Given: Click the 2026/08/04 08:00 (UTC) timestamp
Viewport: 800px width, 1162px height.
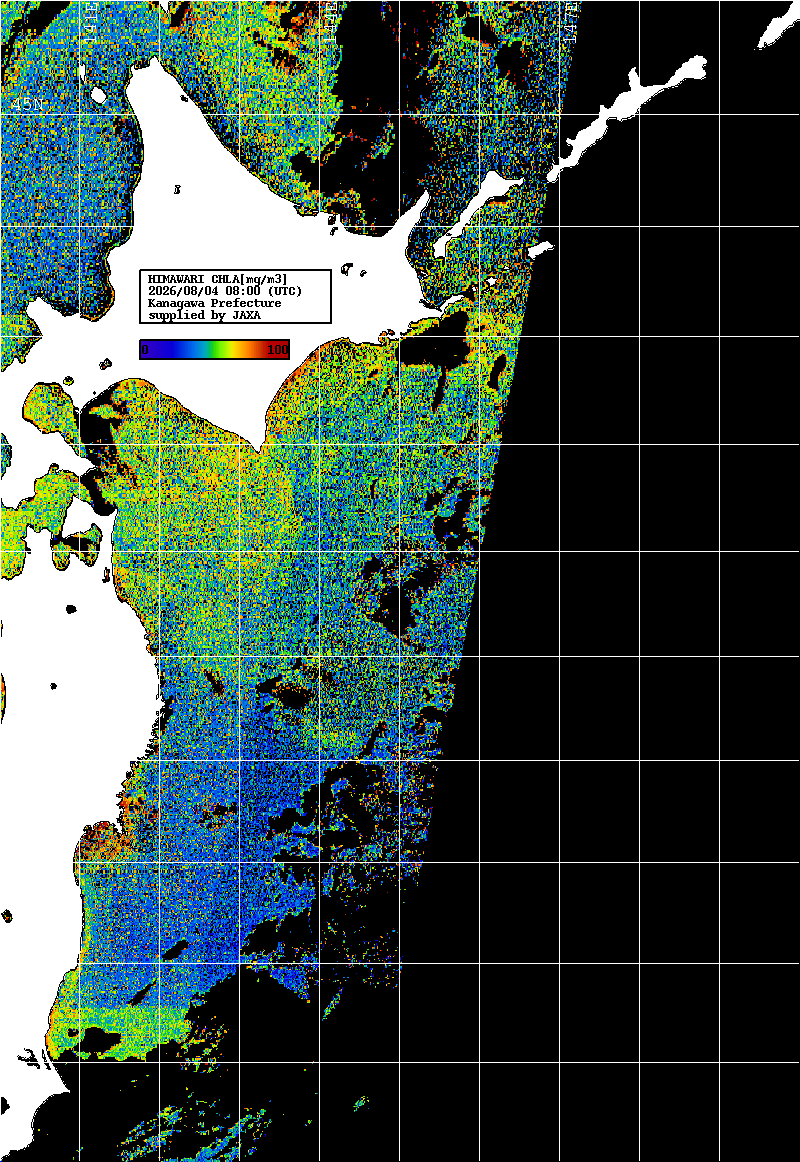Looking at the screenshot, I should coord(224,290).
